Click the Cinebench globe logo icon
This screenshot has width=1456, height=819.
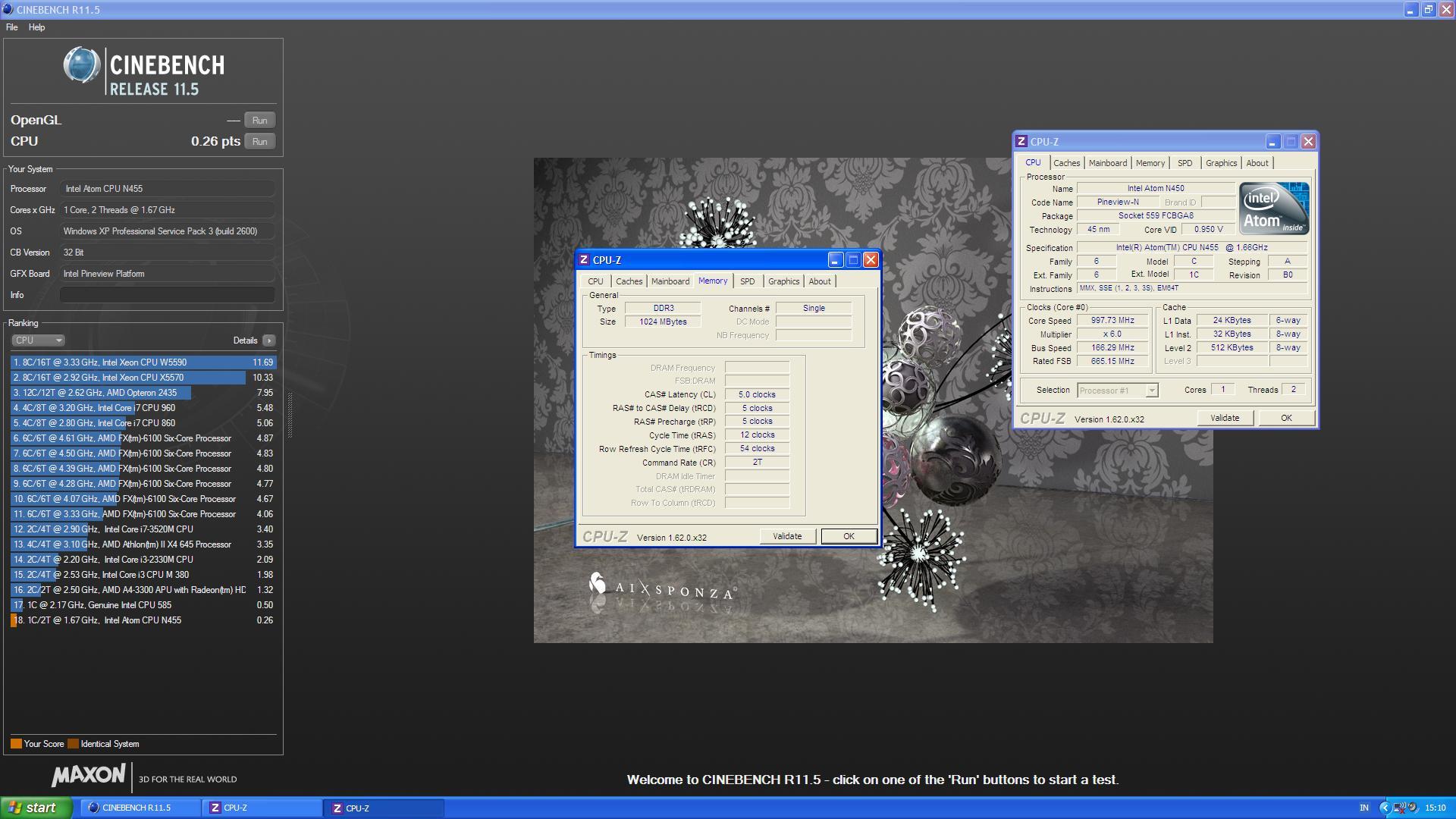pos(81,65)
